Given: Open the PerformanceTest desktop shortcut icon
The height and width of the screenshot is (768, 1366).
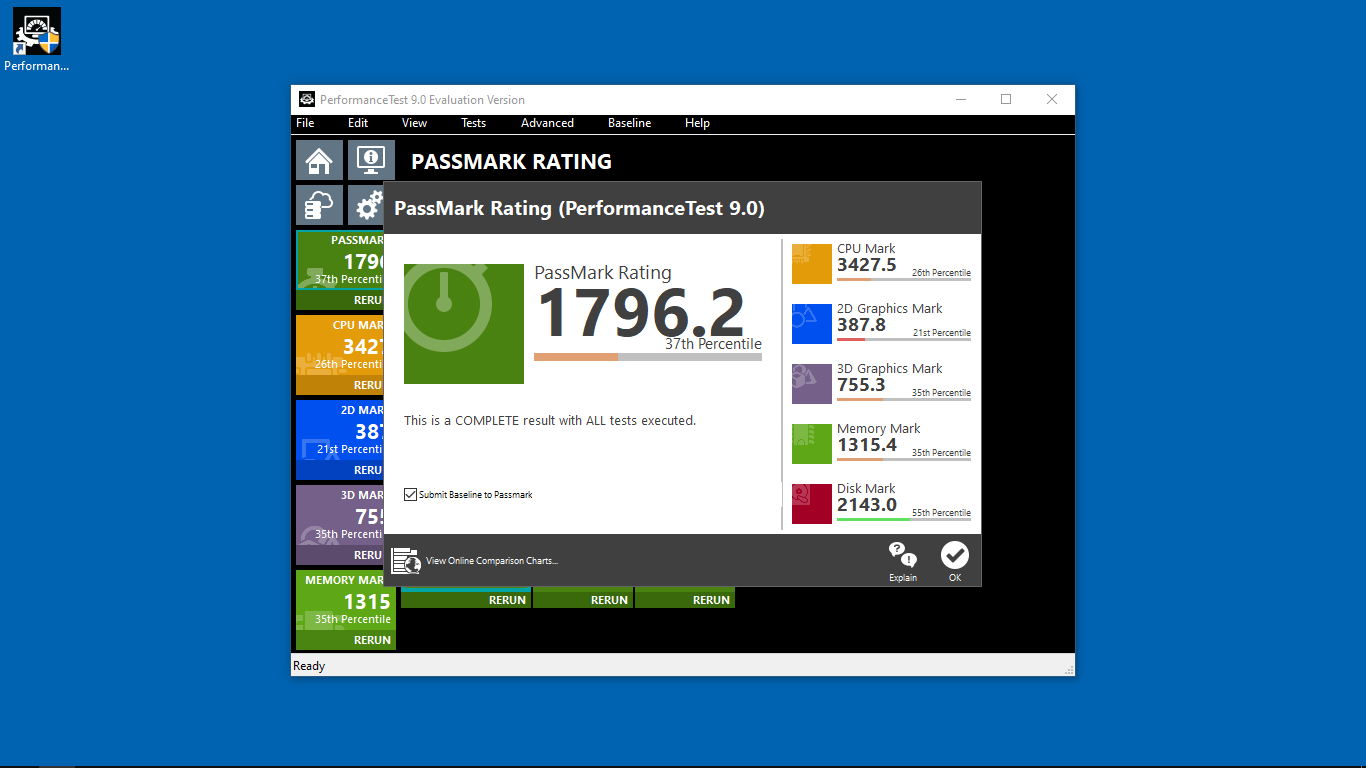Looking at the screenshot, I should (36, 40).
